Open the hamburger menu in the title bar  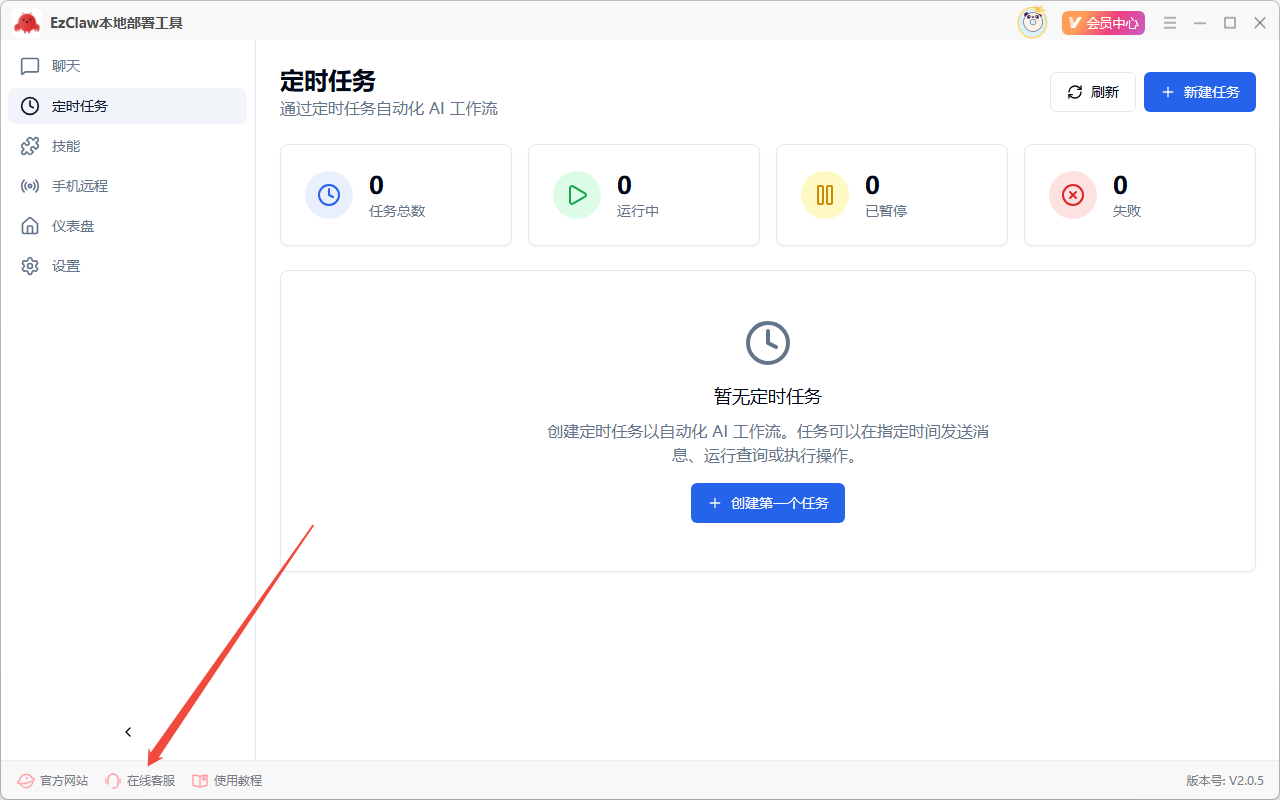point(1169,21)
